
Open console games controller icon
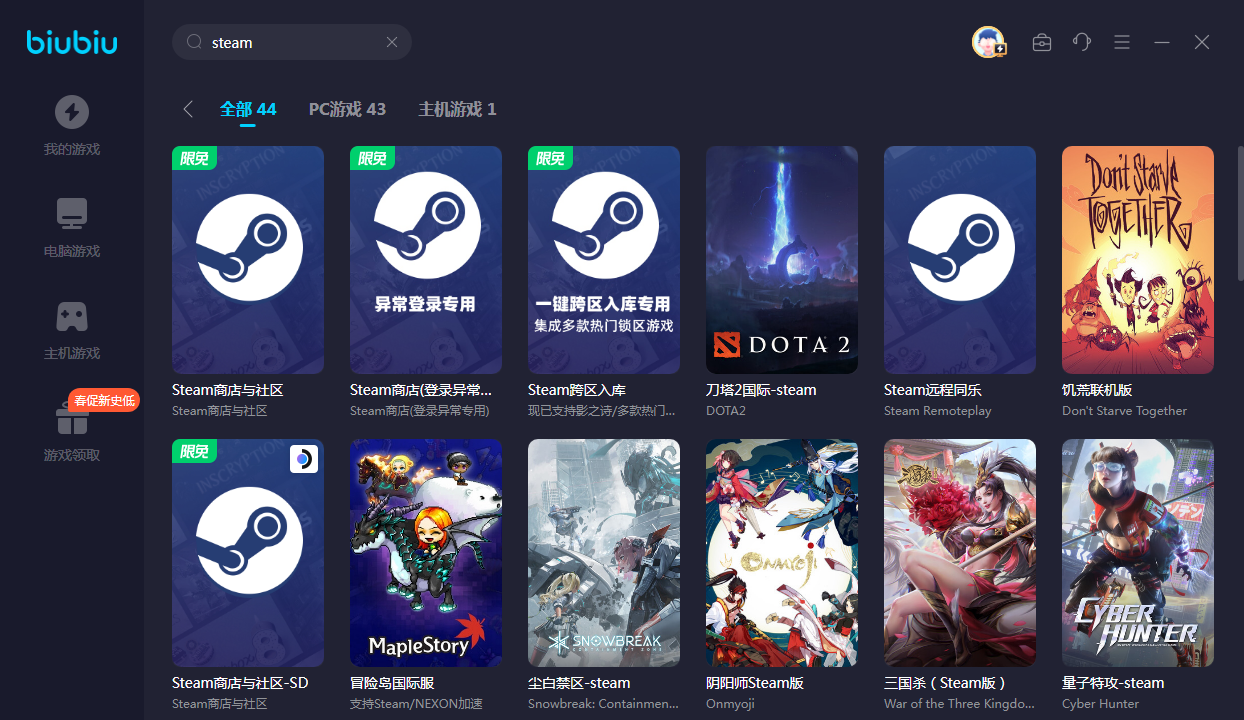[71, 316]
